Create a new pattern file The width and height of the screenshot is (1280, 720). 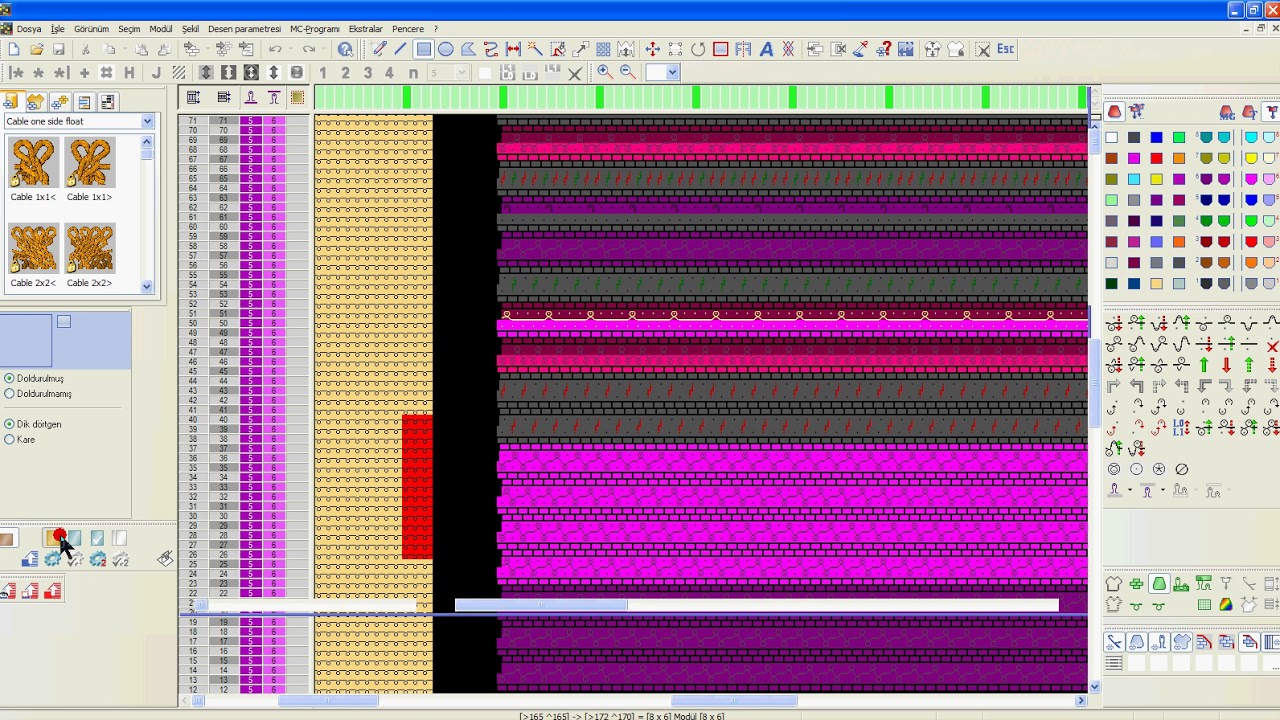[x=14, y=49]
